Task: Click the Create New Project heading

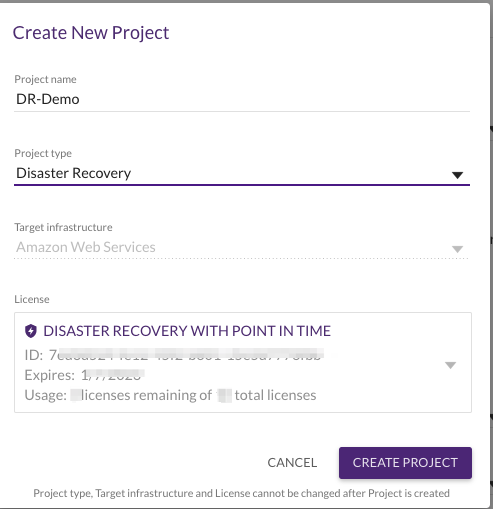Action: (x=91, y=33)
